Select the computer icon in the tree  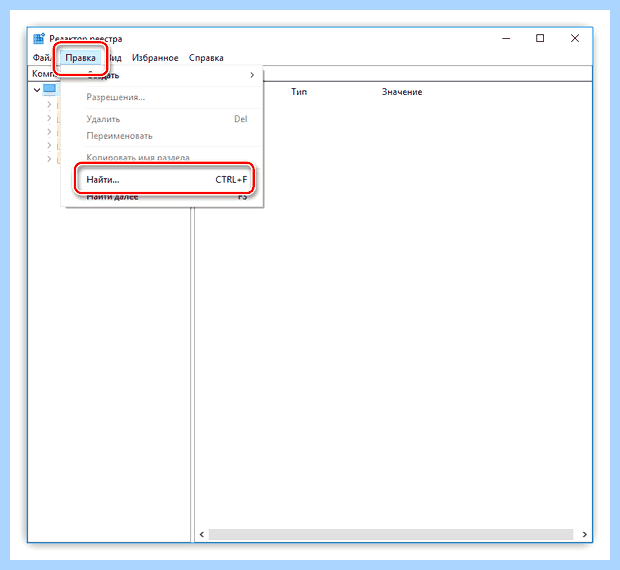click(x=49, y=89)
